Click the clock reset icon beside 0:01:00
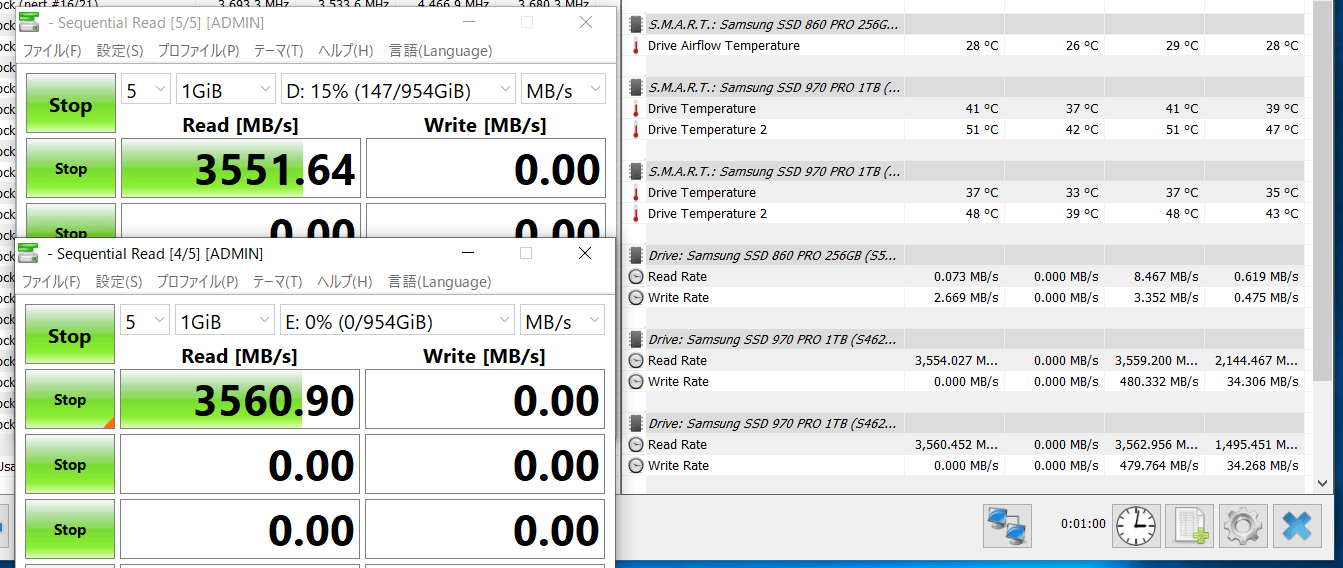 (1137, 526)
